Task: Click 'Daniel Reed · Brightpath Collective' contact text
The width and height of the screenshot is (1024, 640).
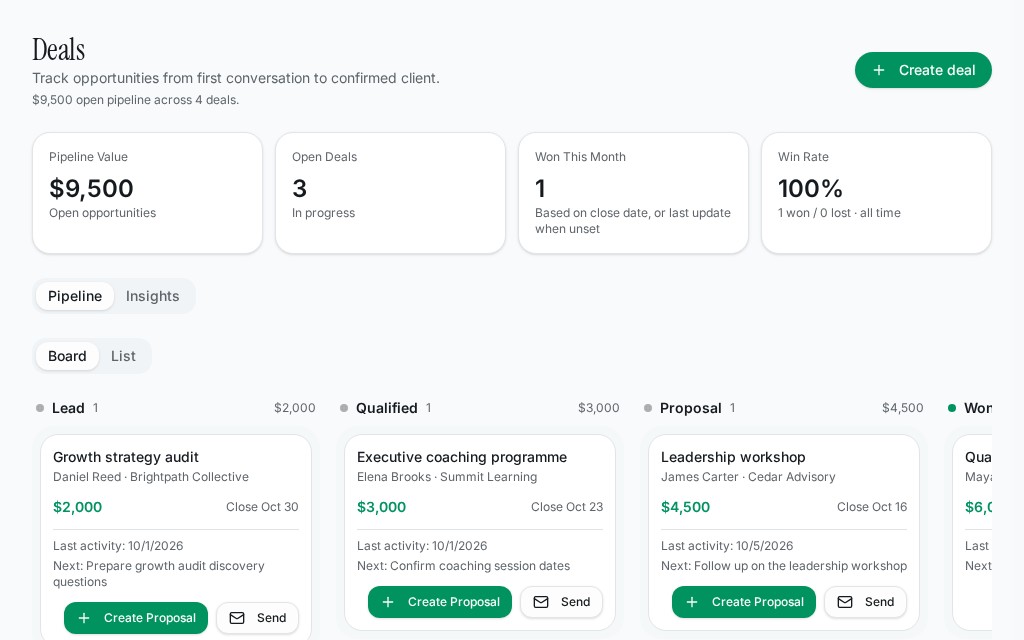Action: click(x=151, y=477)
